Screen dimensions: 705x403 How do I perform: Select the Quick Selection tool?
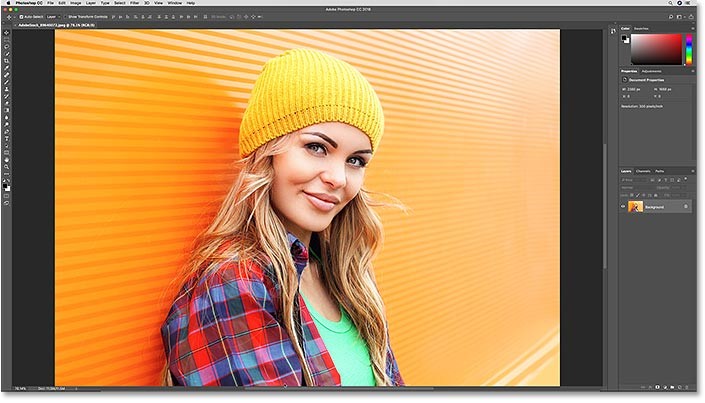point(6,54)
